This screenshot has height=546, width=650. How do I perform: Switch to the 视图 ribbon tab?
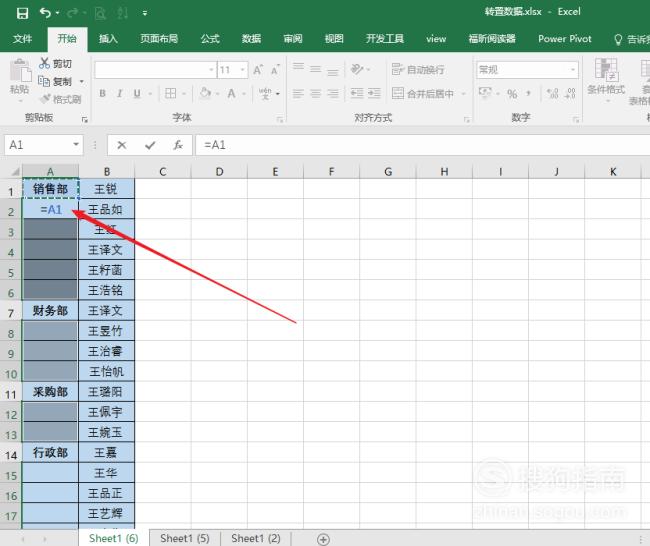[x=334, y=39]
